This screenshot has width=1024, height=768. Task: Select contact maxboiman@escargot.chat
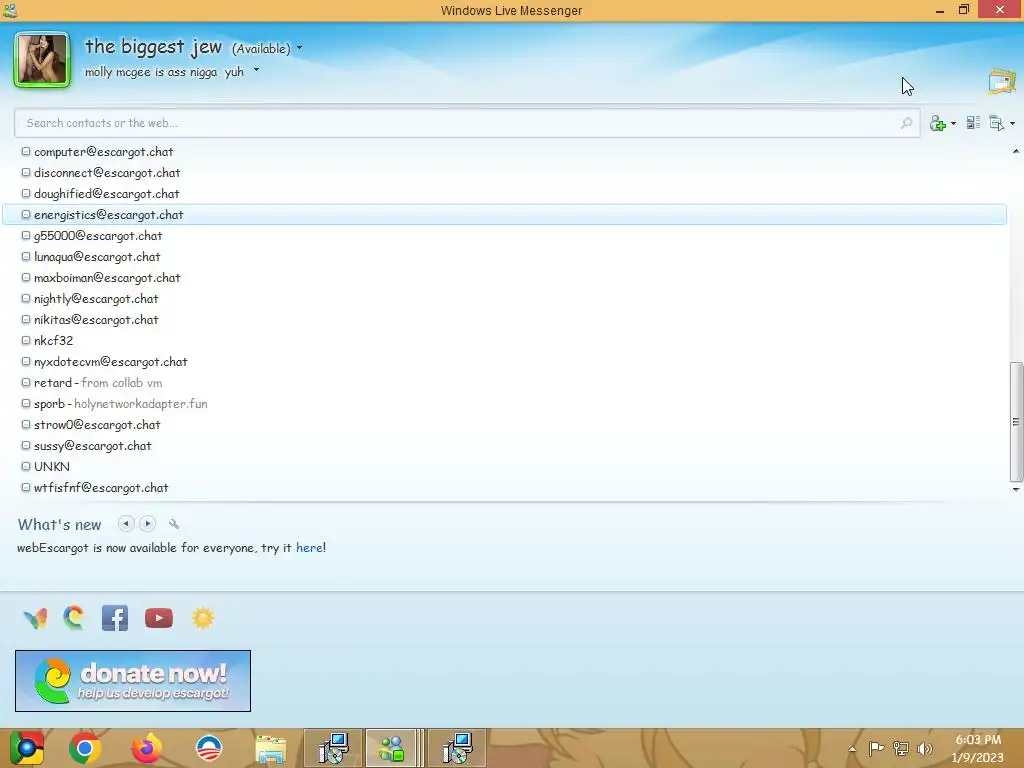point(504,278)
